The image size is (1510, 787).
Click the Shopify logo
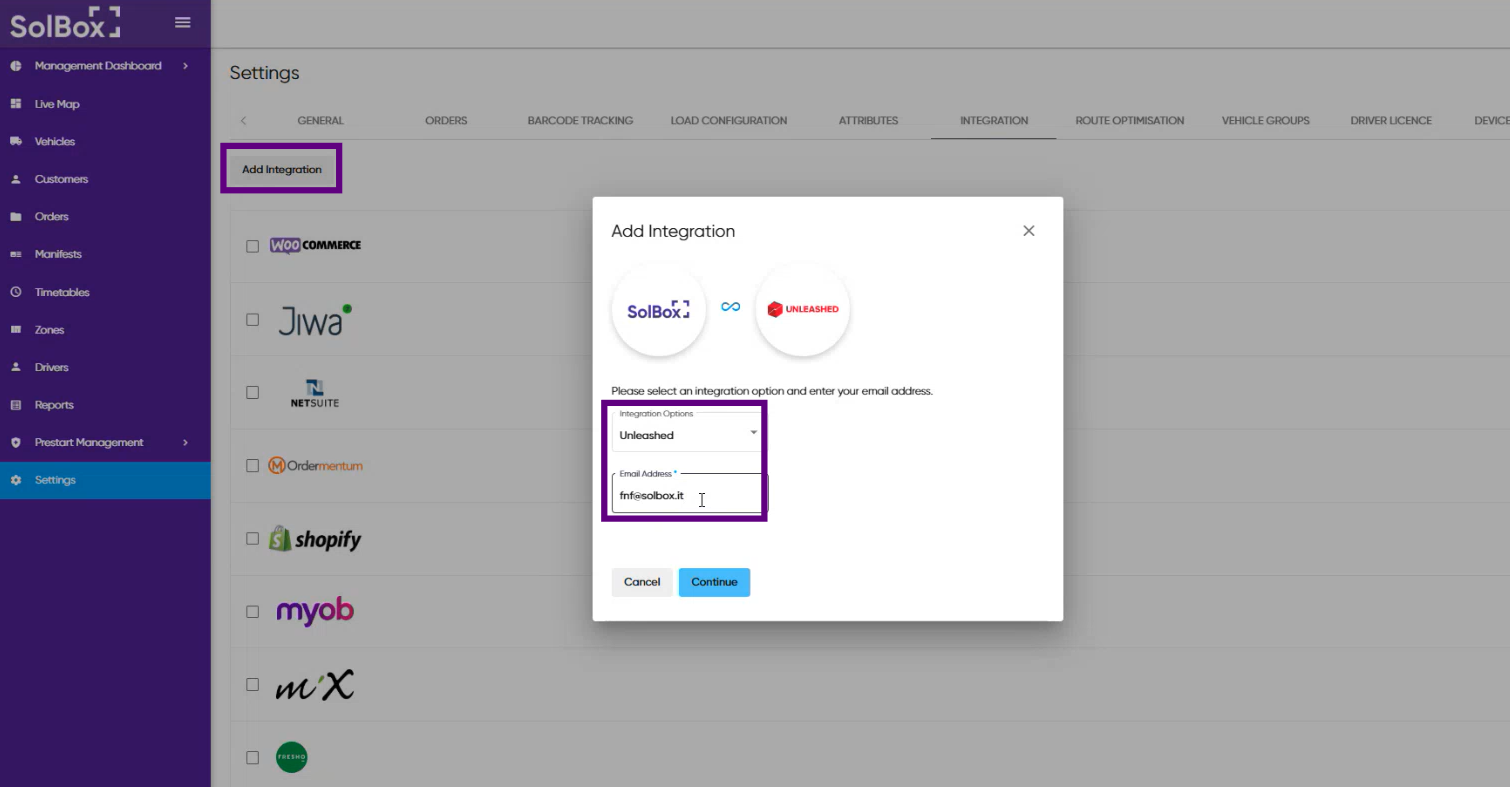[x=315, y=539]
